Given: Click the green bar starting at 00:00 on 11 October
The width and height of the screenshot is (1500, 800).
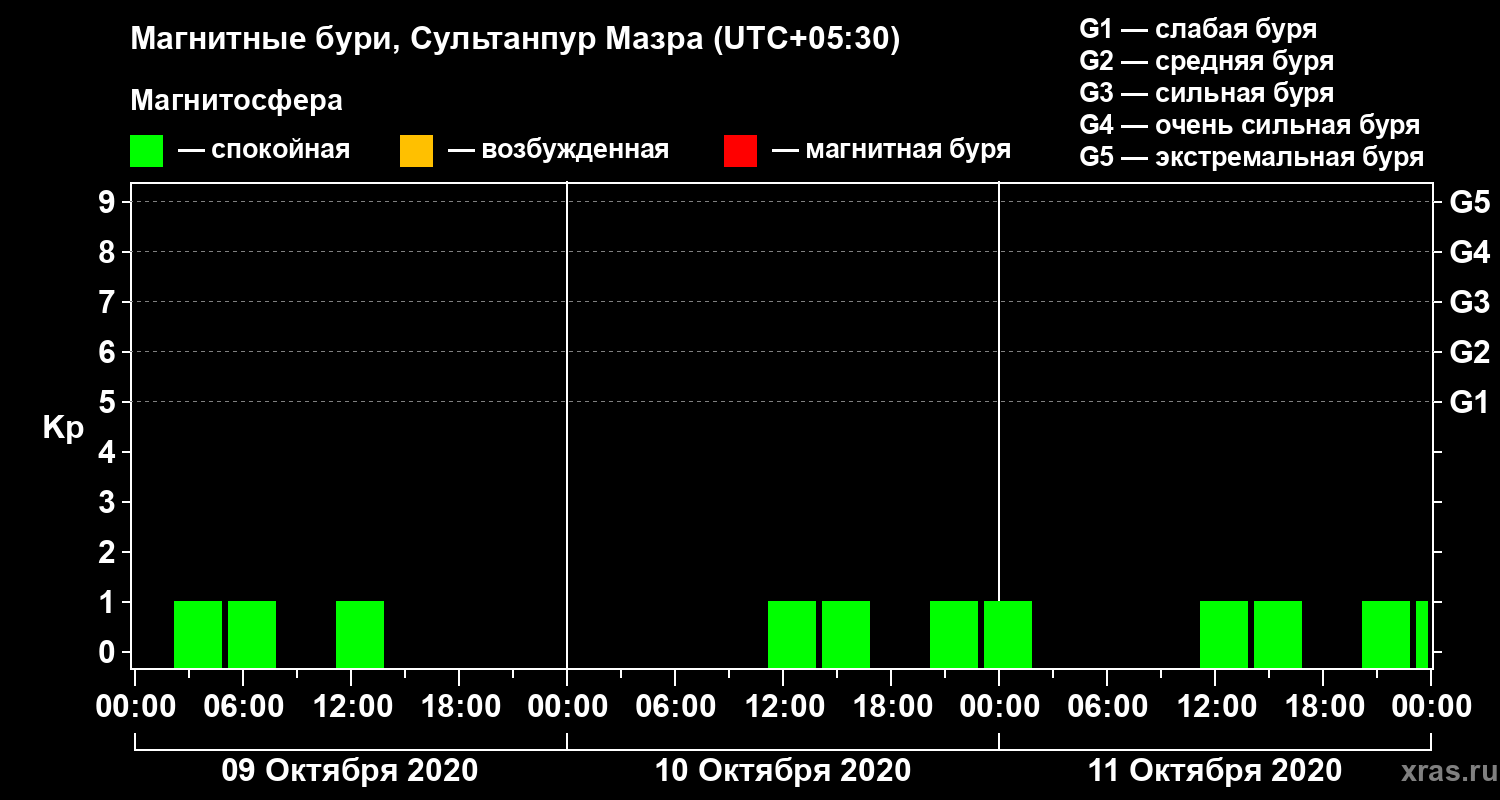Looking at the screenshot, I should pyautogui.click(x=1008, y=634).
